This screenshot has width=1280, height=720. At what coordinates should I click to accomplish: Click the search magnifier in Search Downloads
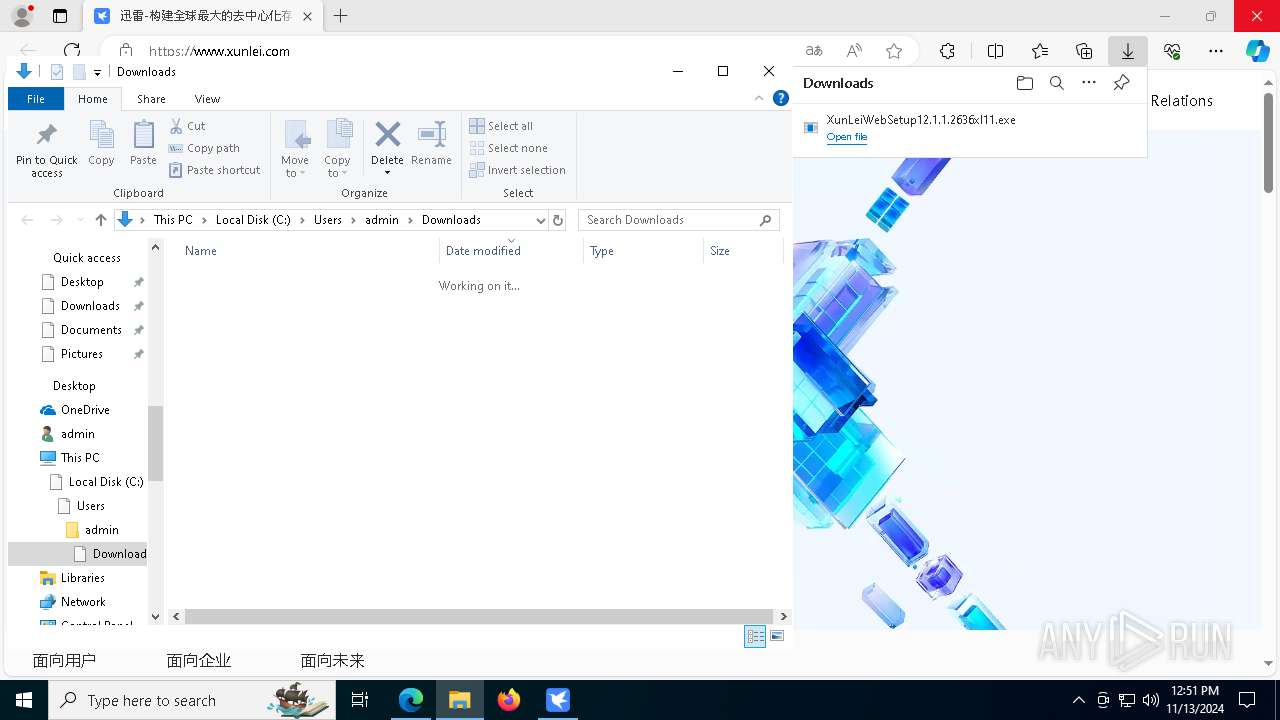[x=766, y=220]
